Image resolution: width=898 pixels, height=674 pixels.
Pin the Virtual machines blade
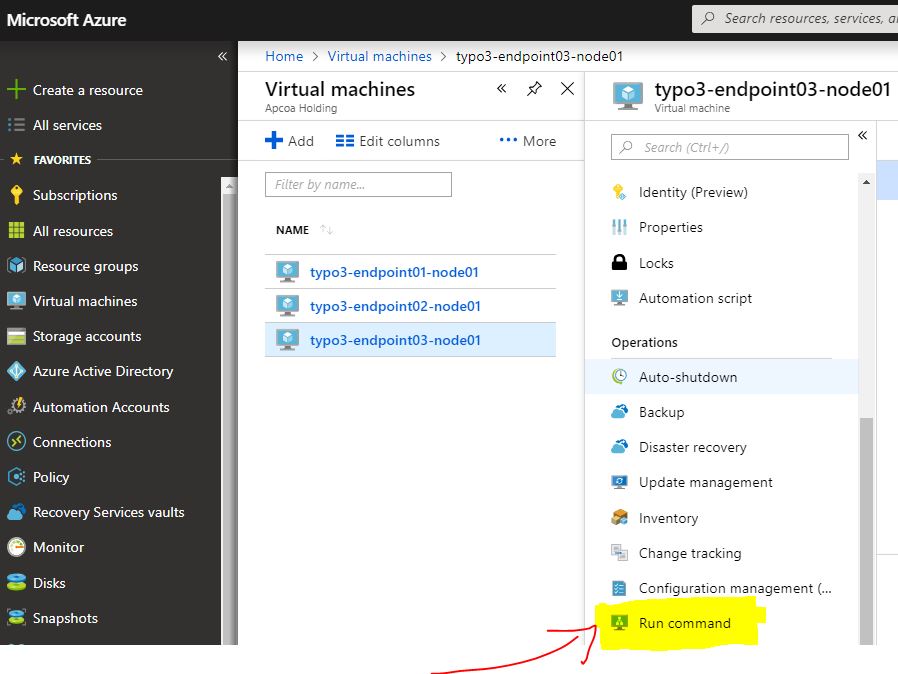click(x=534, y=89)
